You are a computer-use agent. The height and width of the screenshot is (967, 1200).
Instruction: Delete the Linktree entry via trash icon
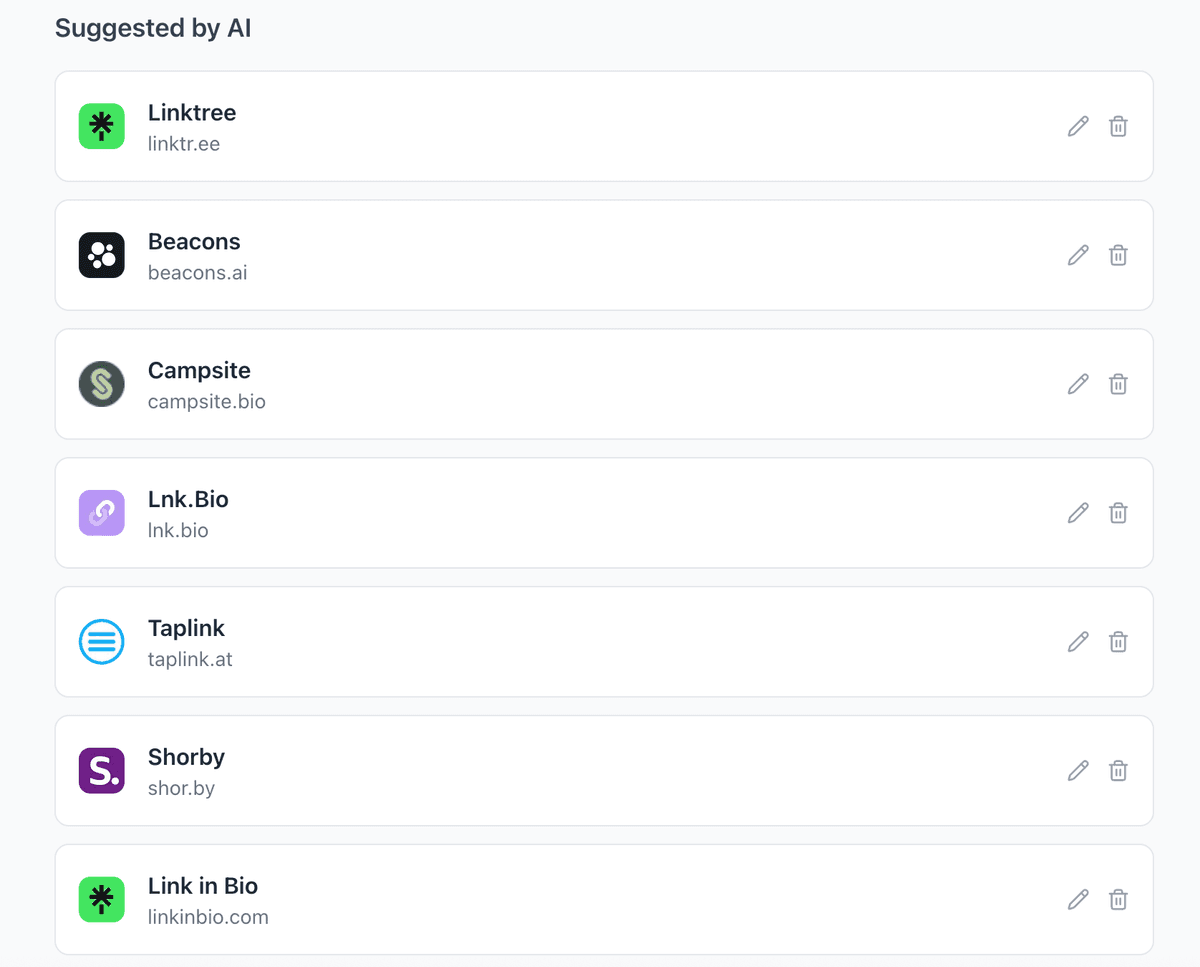[x=1118, y=126]
